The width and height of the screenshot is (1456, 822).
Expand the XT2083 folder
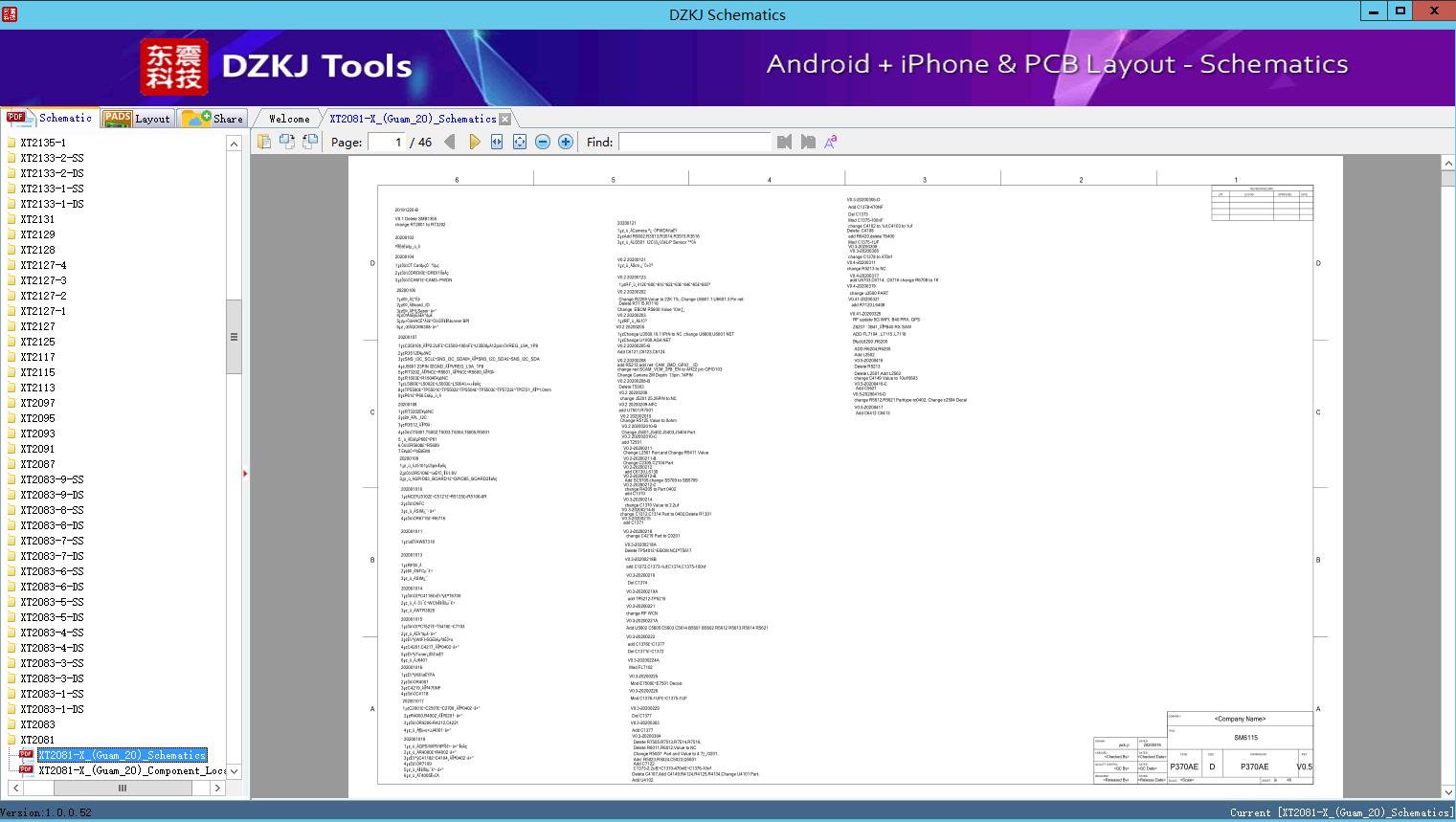pyautogui.click(x=37, y=724)
